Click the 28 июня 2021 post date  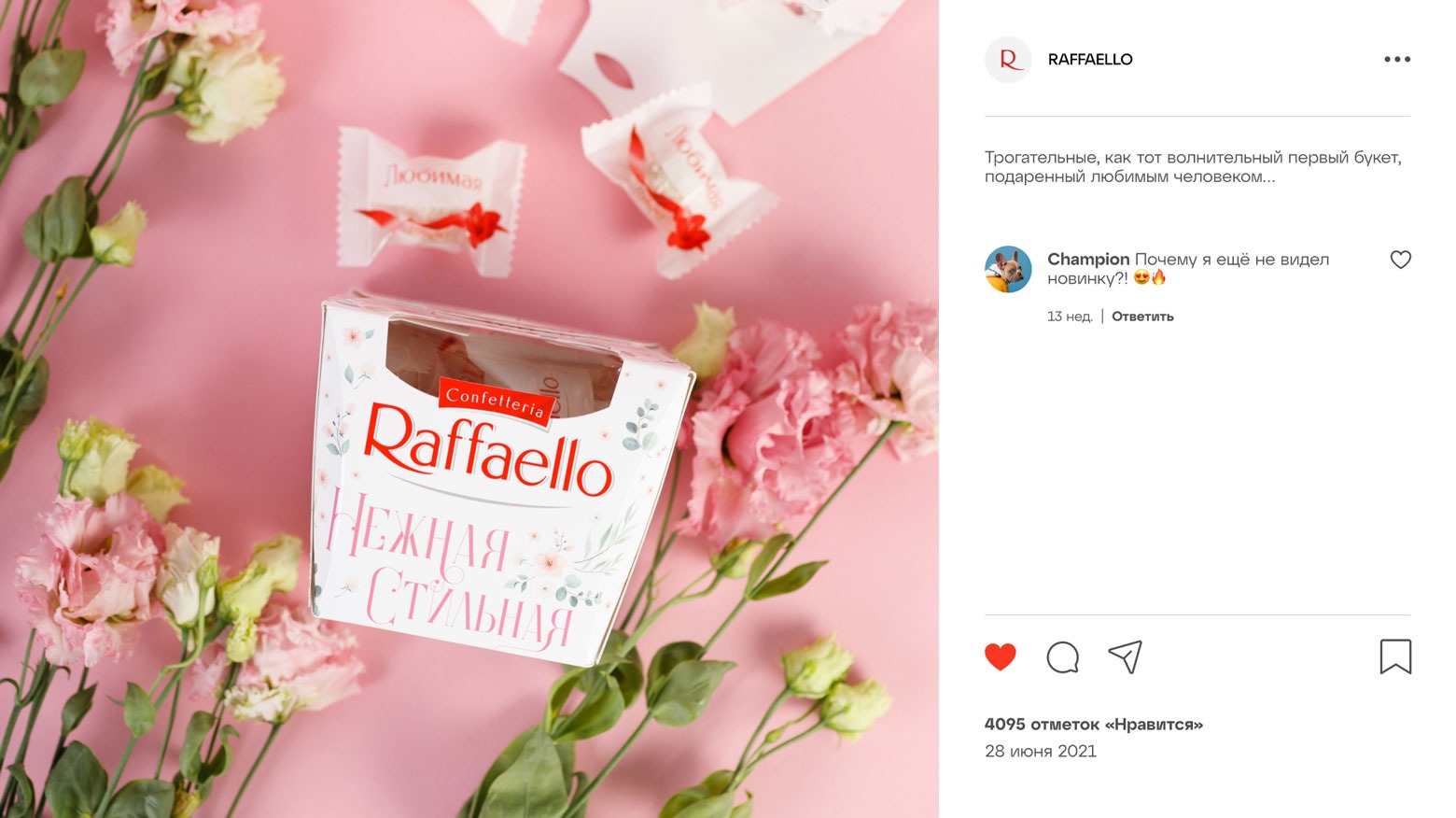1040,751
